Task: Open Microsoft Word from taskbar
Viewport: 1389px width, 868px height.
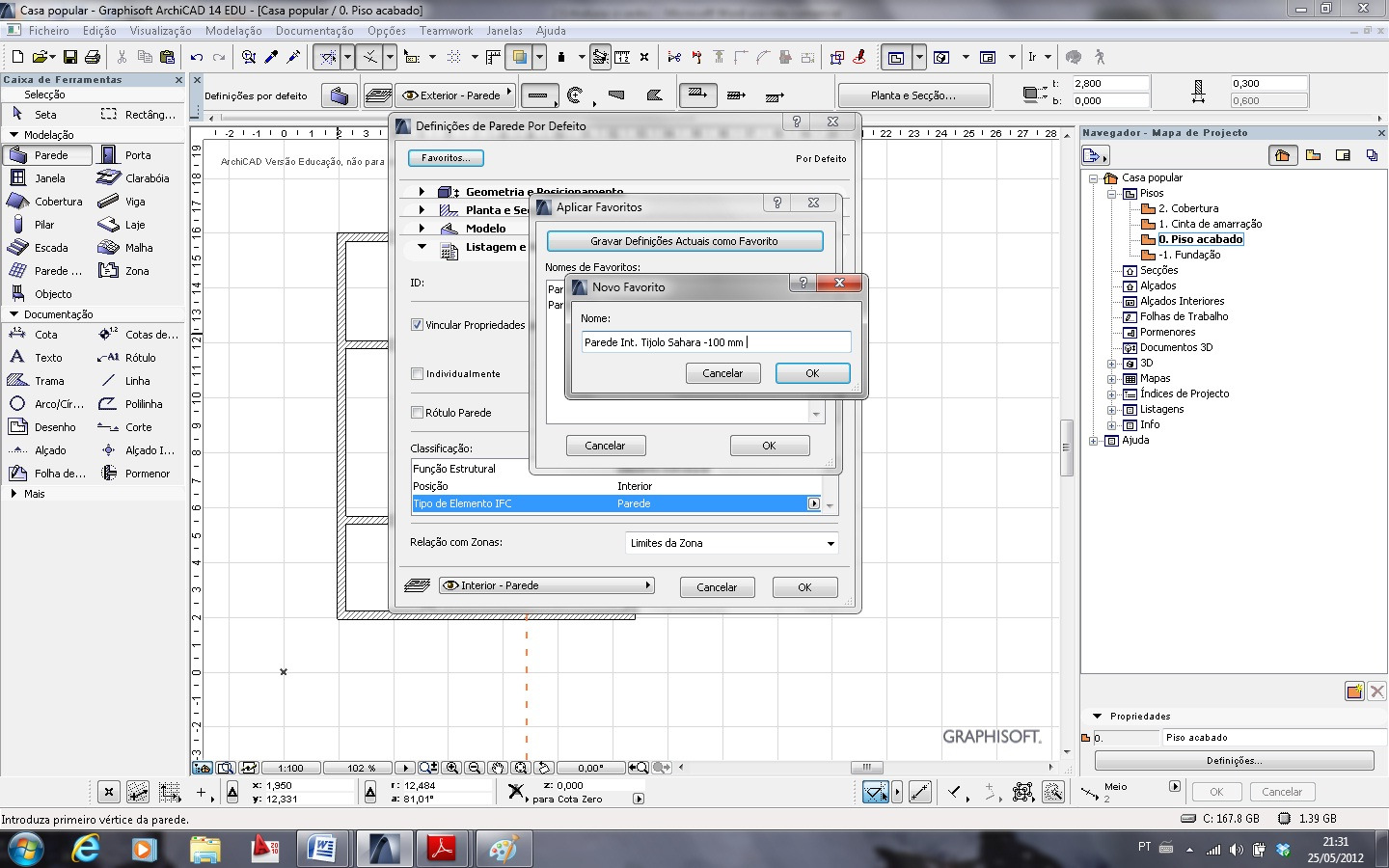Action: pyautogui.click(x=320, y=850)
